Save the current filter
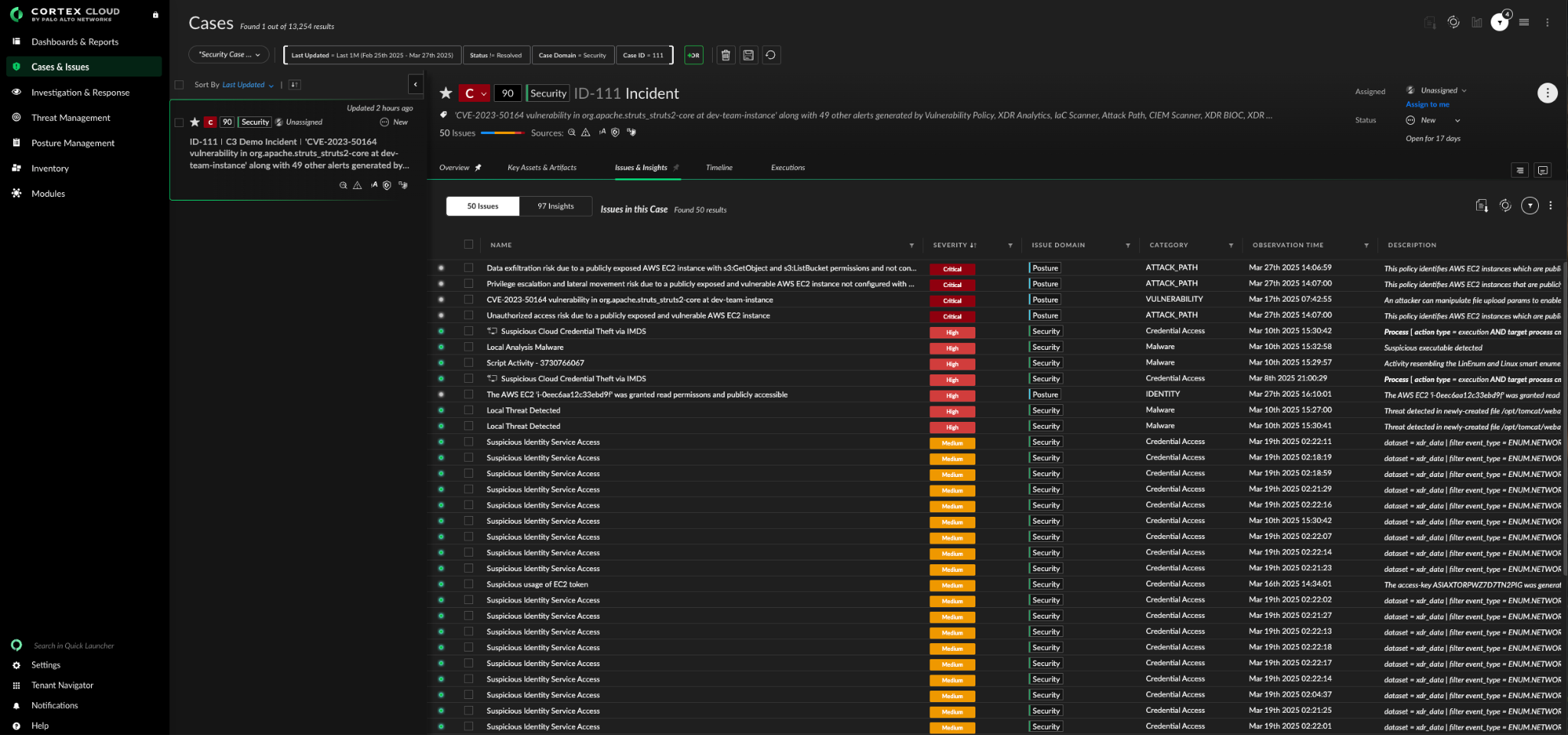The height and width of the screenshot is (735, 1568). tap(748, 55)
